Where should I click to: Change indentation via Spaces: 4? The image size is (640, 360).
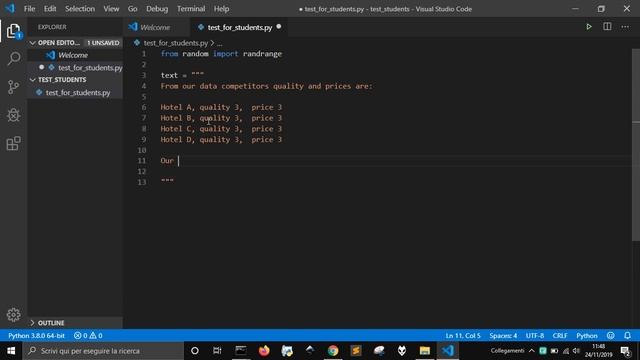click(503, 336)
